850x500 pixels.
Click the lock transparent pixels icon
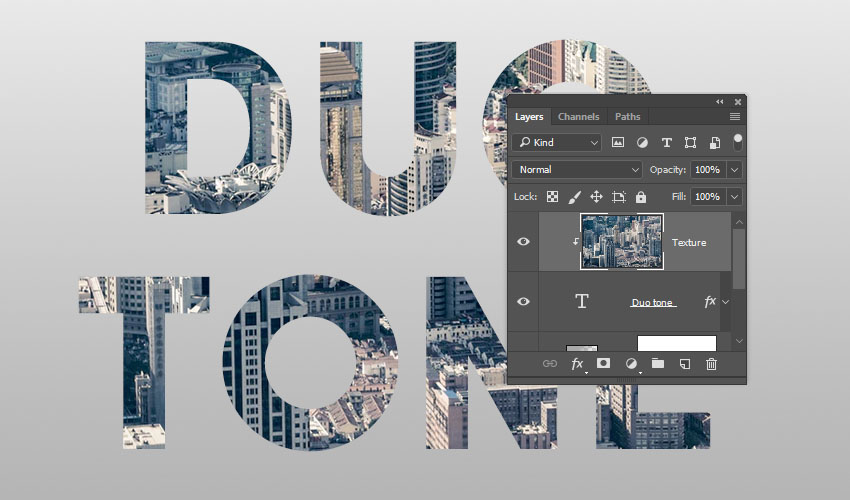pyautogui.click(x=552, y=197)
